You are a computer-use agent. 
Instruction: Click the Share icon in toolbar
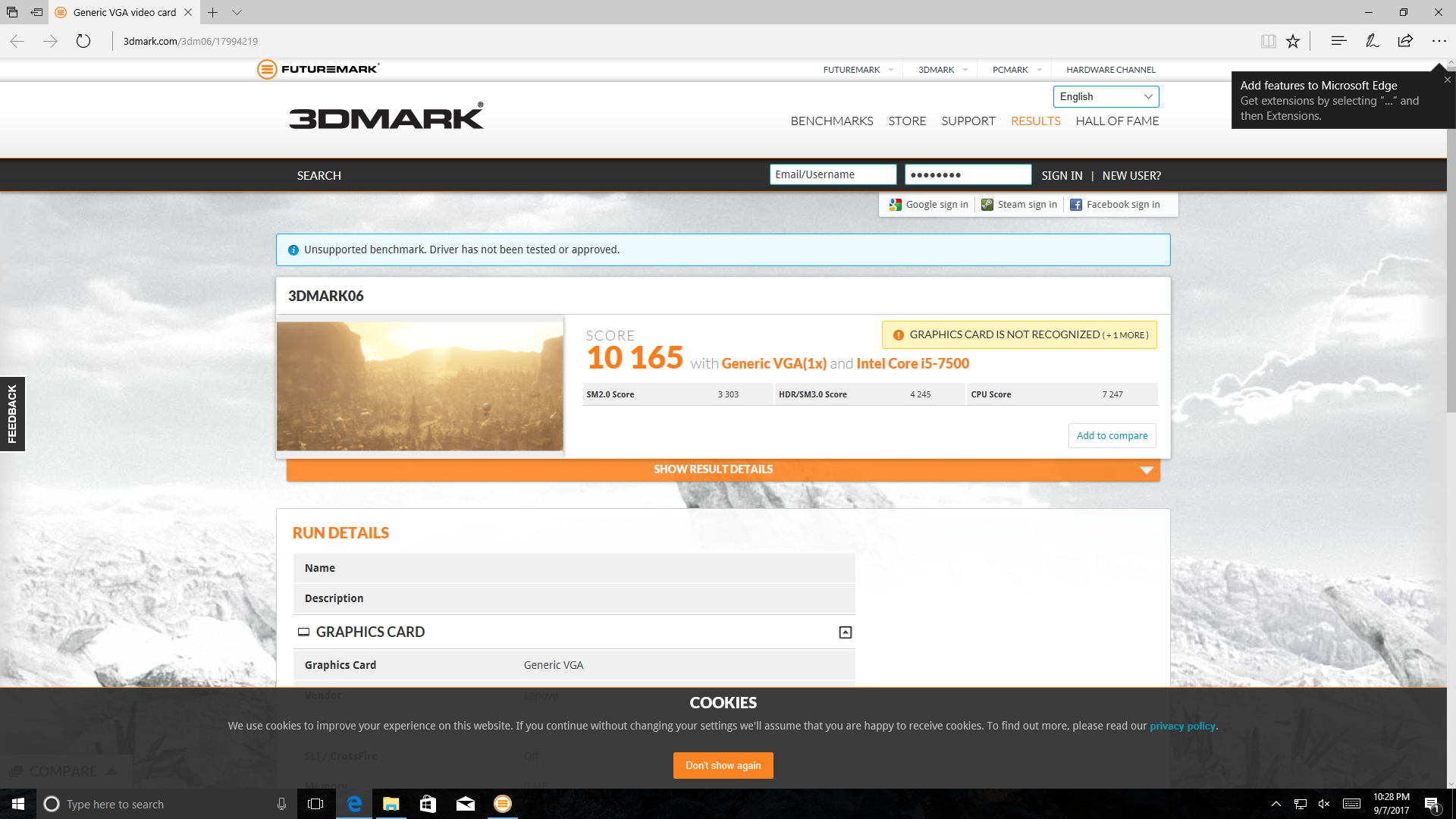[x=1405, y=41]
